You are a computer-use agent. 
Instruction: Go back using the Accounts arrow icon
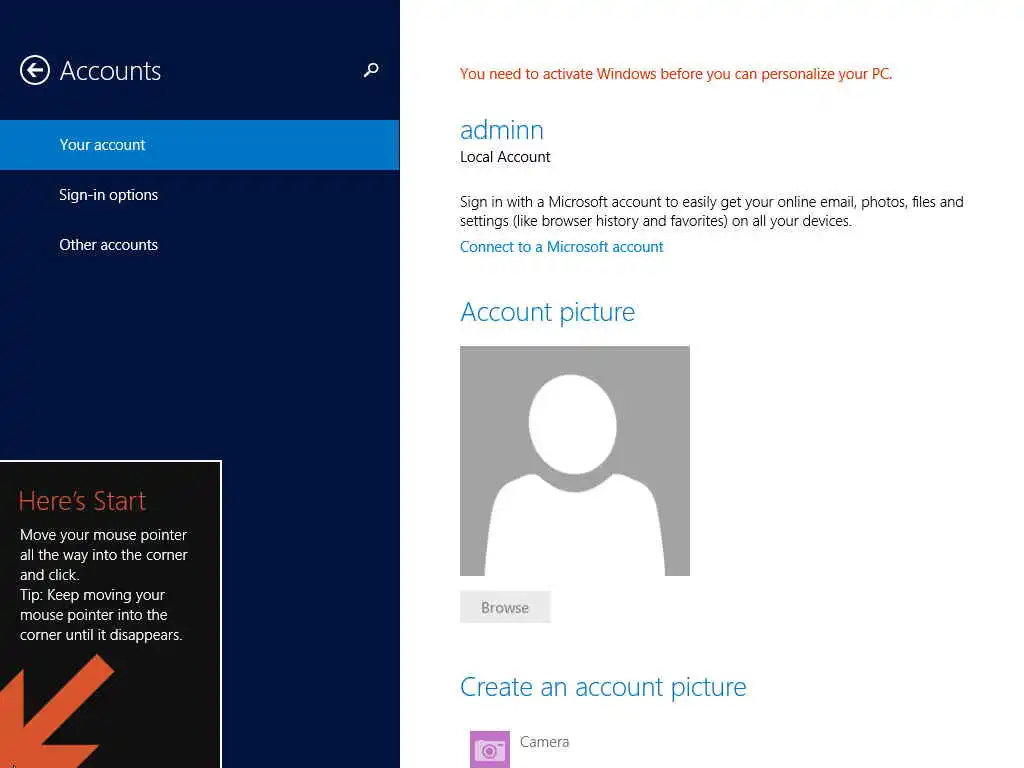(x=35, y=70)
